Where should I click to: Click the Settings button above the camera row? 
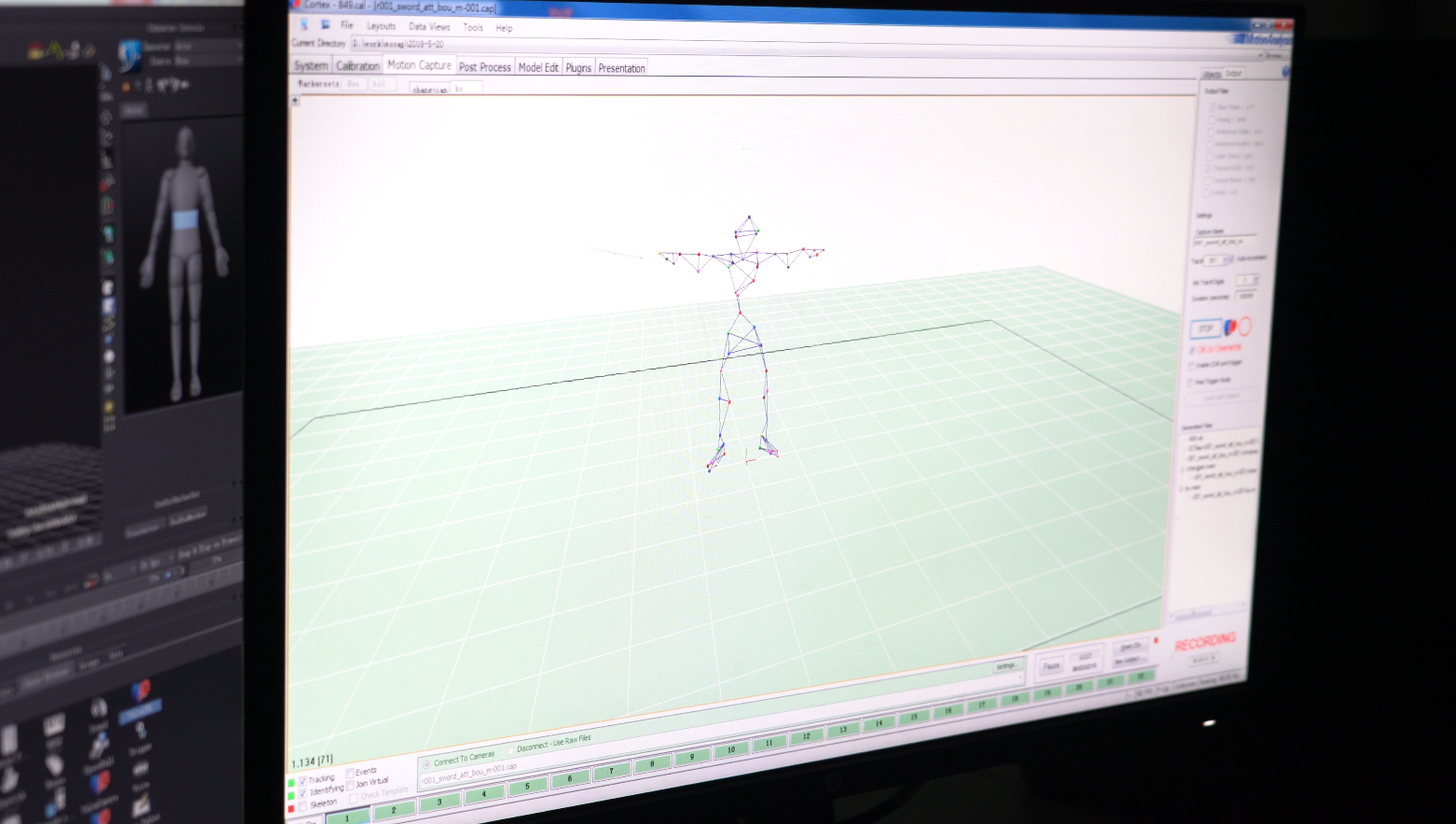(1006, 666)
